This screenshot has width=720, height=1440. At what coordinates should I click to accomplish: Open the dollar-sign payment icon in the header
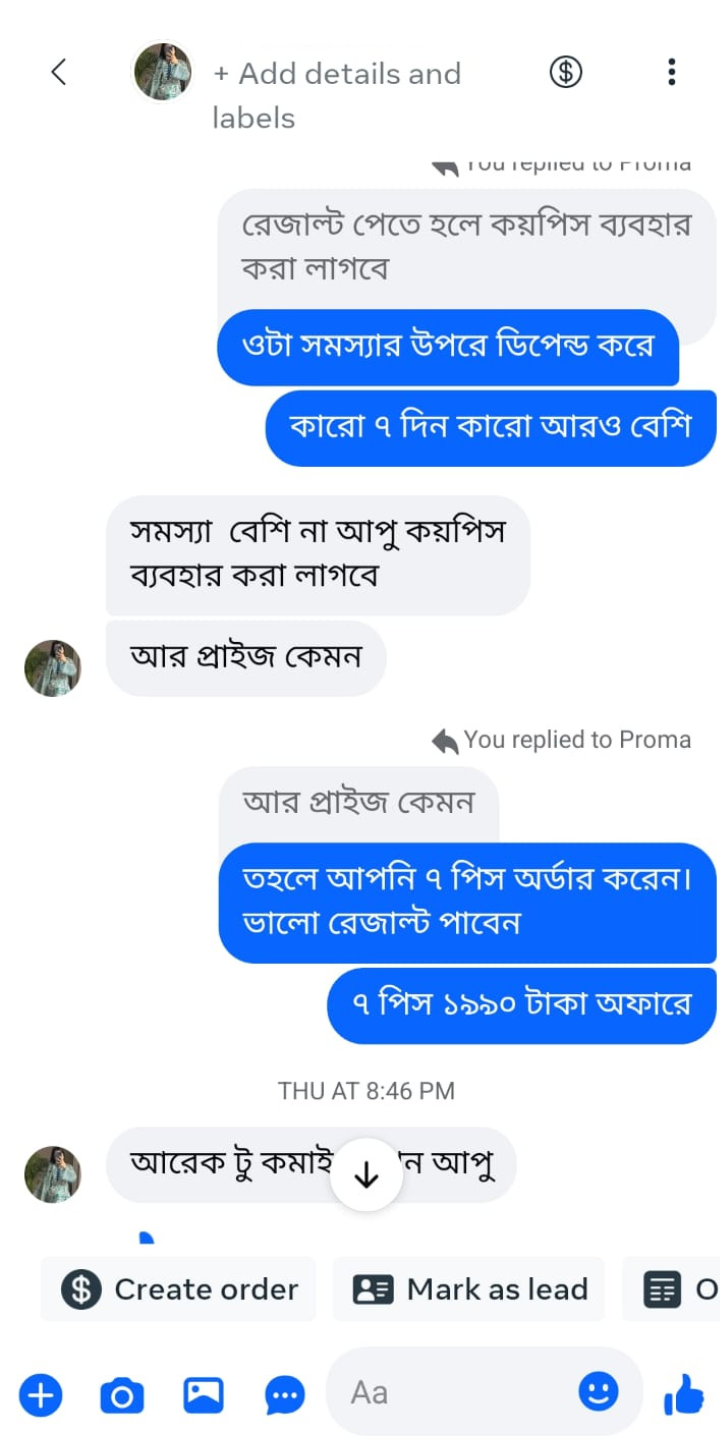[x=566, y=72]
